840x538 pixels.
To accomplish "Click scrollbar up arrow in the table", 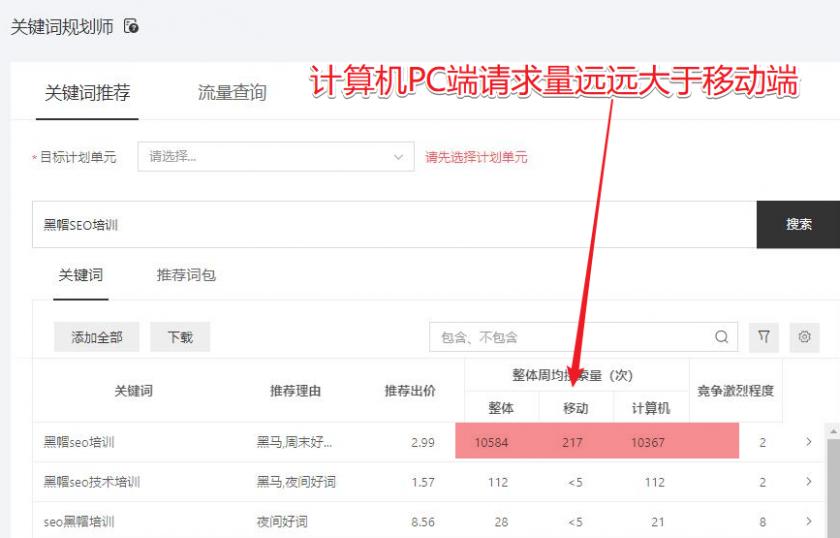I will tap(833, 432).
